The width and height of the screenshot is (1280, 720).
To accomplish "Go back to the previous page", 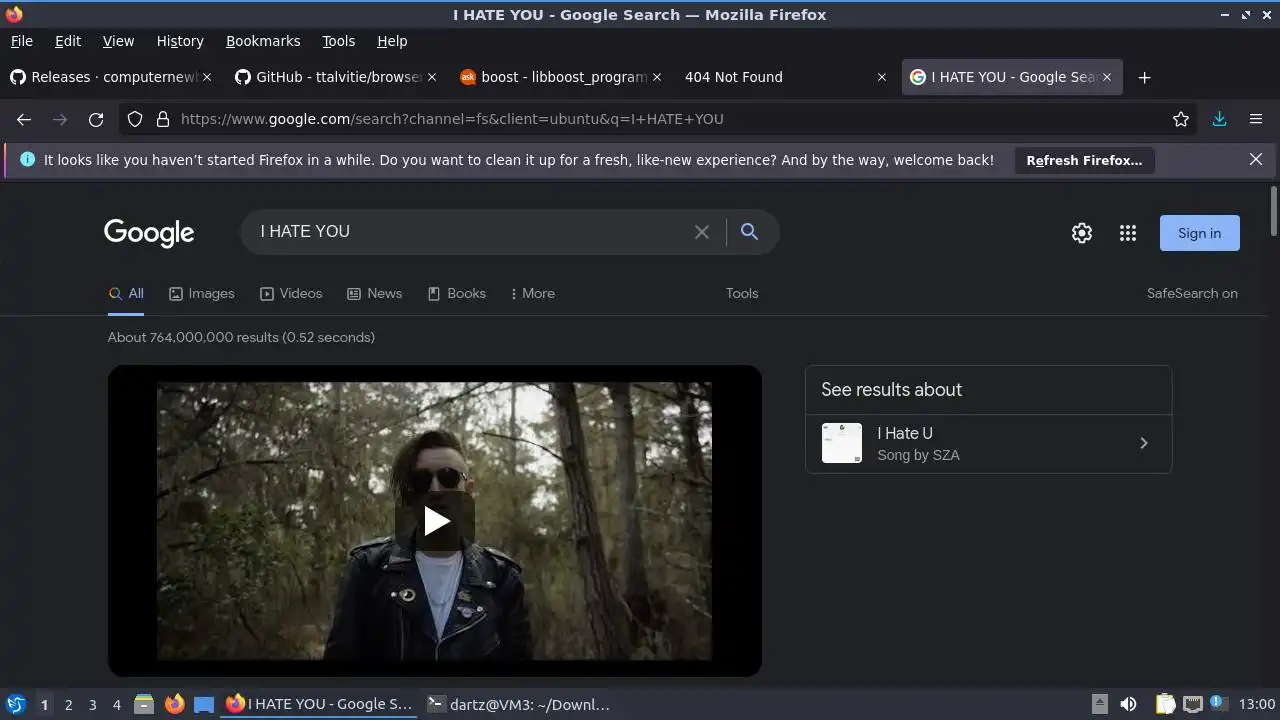I will tap(24, 119).
